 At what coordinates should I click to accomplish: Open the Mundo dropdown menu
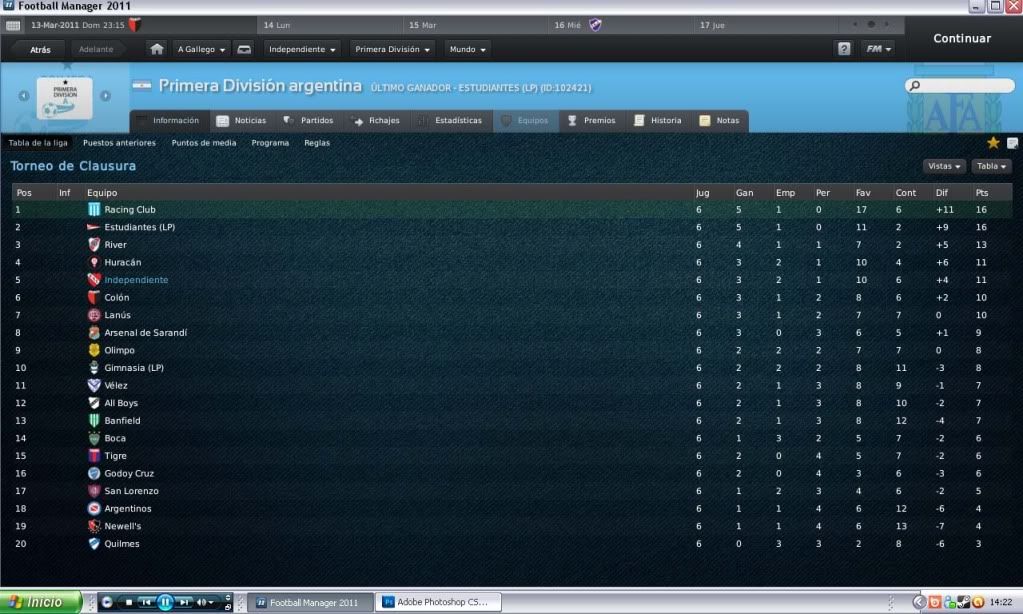coord(467,50)
